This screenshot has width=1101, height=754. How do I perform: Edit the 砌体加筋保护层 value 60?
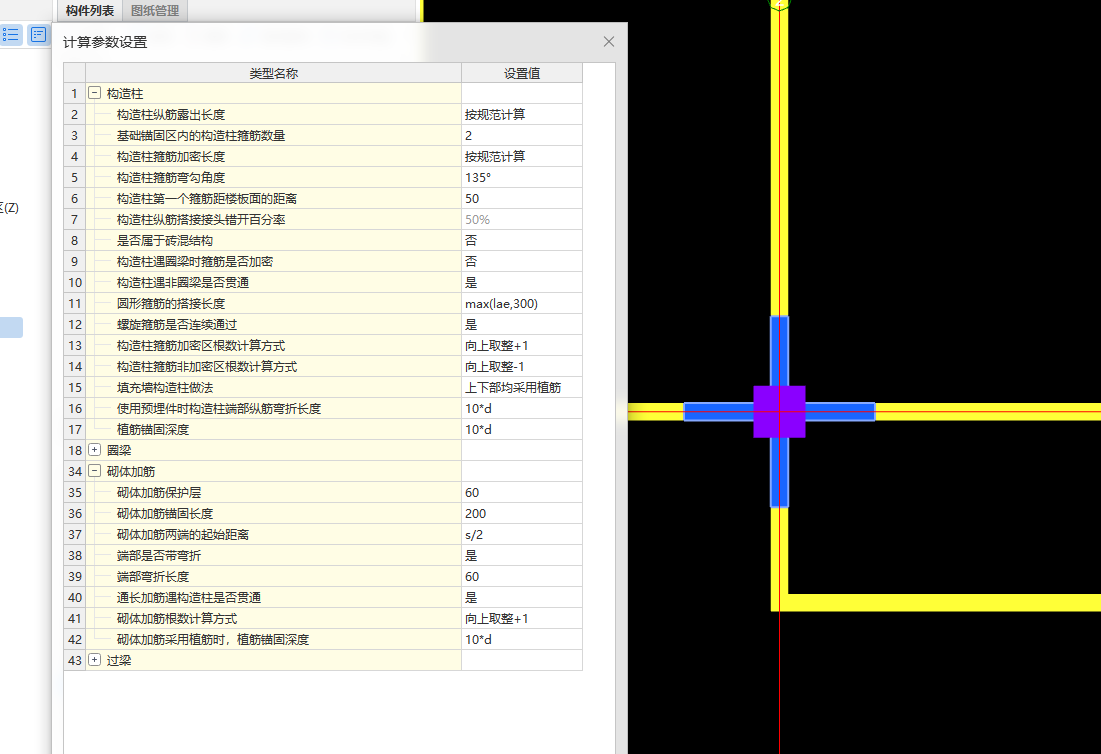tap(522, 492)
